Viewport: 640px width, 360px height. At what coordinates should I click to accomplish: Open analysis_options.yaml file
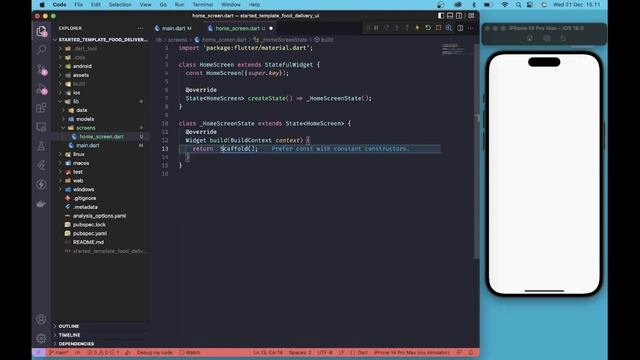pos(100,216)
